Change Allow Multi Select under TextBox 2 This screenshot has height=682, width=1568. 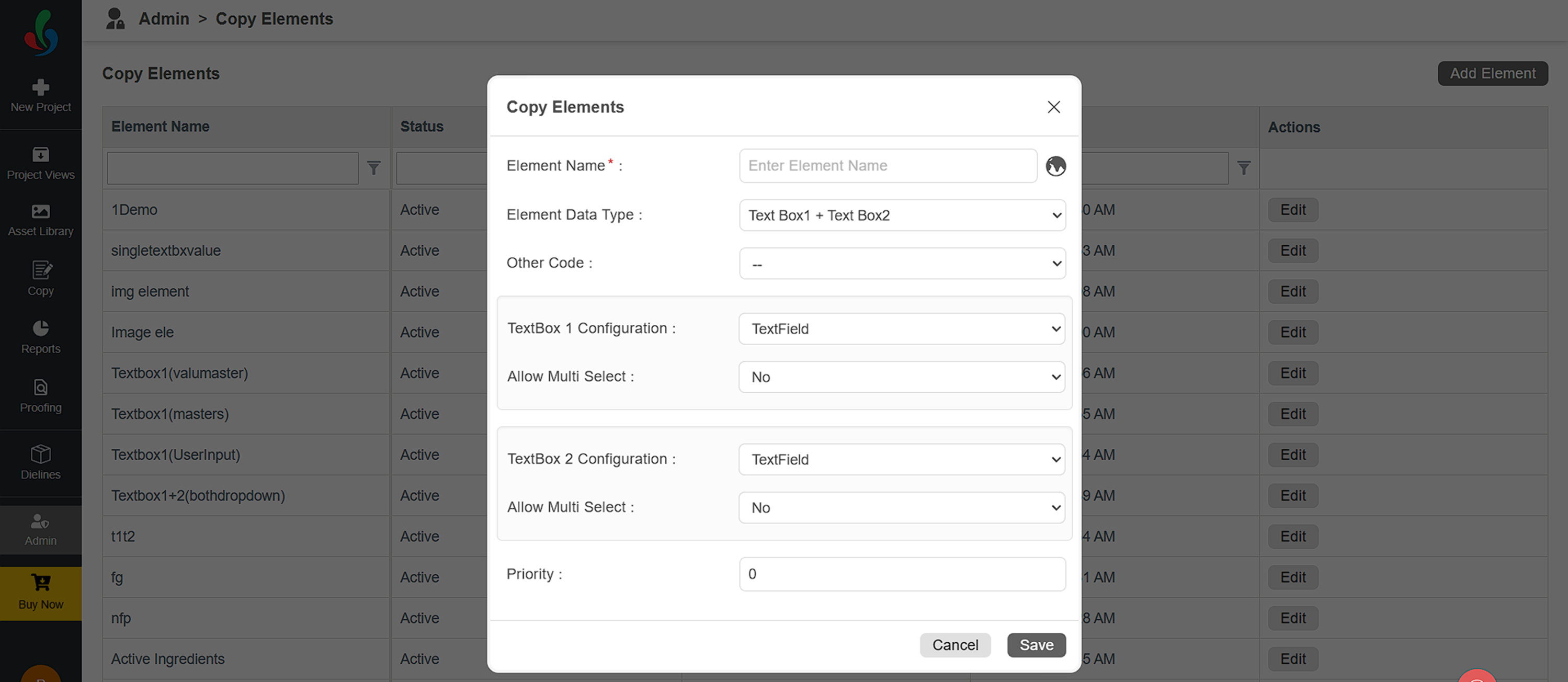tap(902, 507)
